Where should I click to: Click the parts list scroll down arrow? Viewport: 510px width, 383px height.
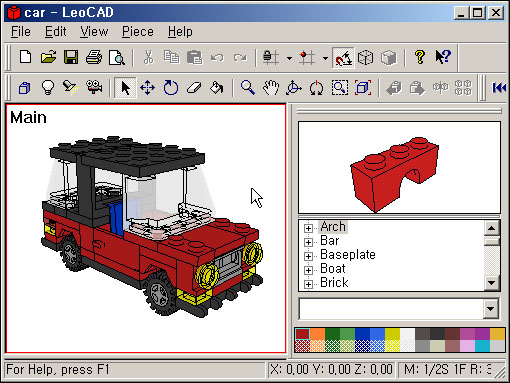point(492,283)
